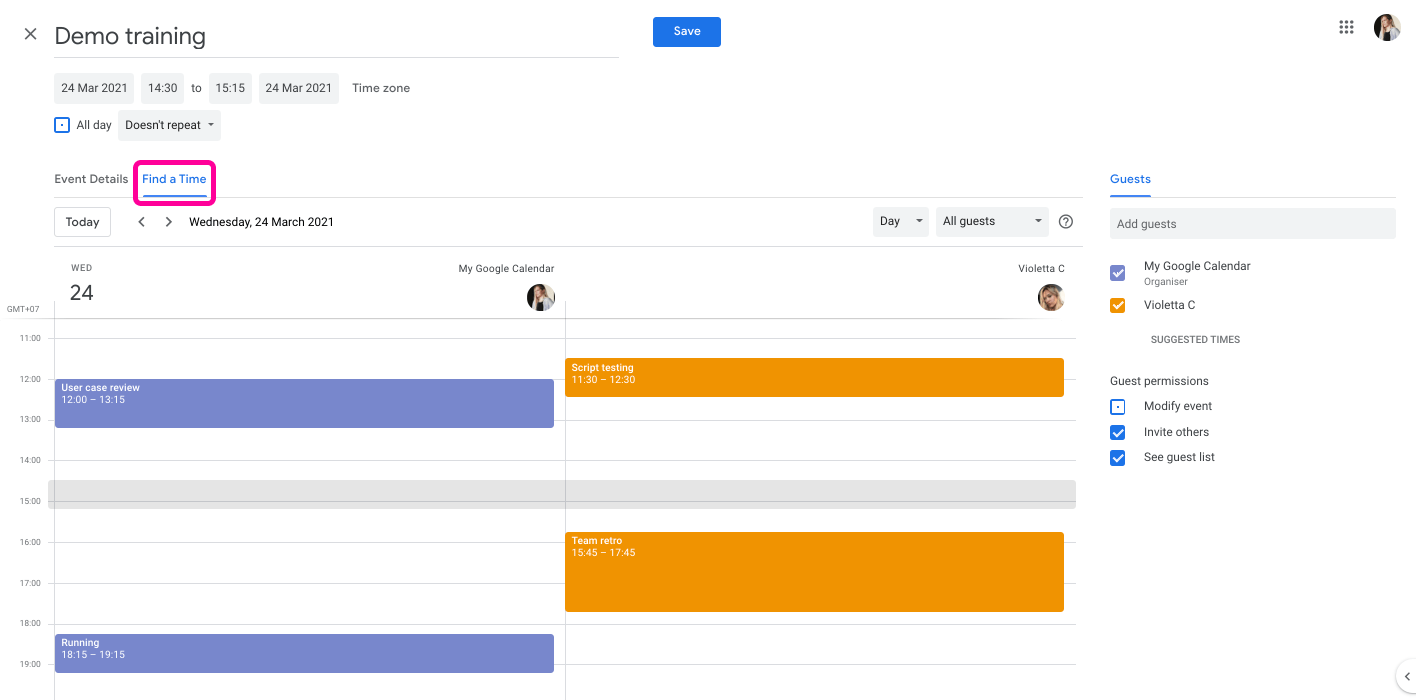Screen dimensions: 1416x700
Task: Collapse side panel using bottom-right chevron
Action: (1406, 676)
